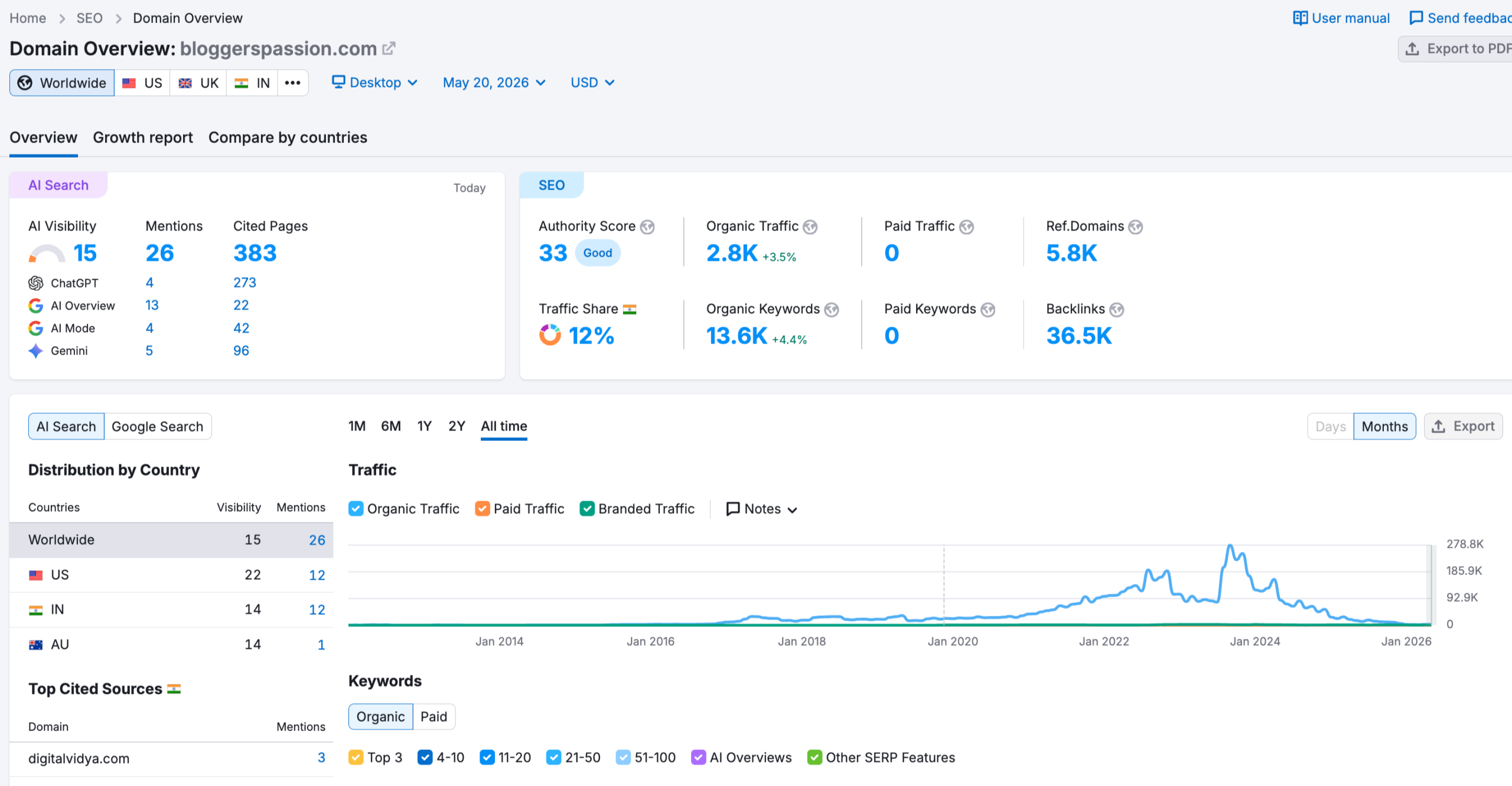Screen dimensions: 1512x786
Task: Open more countries ellipsis menu
Action: coord(293,83)
